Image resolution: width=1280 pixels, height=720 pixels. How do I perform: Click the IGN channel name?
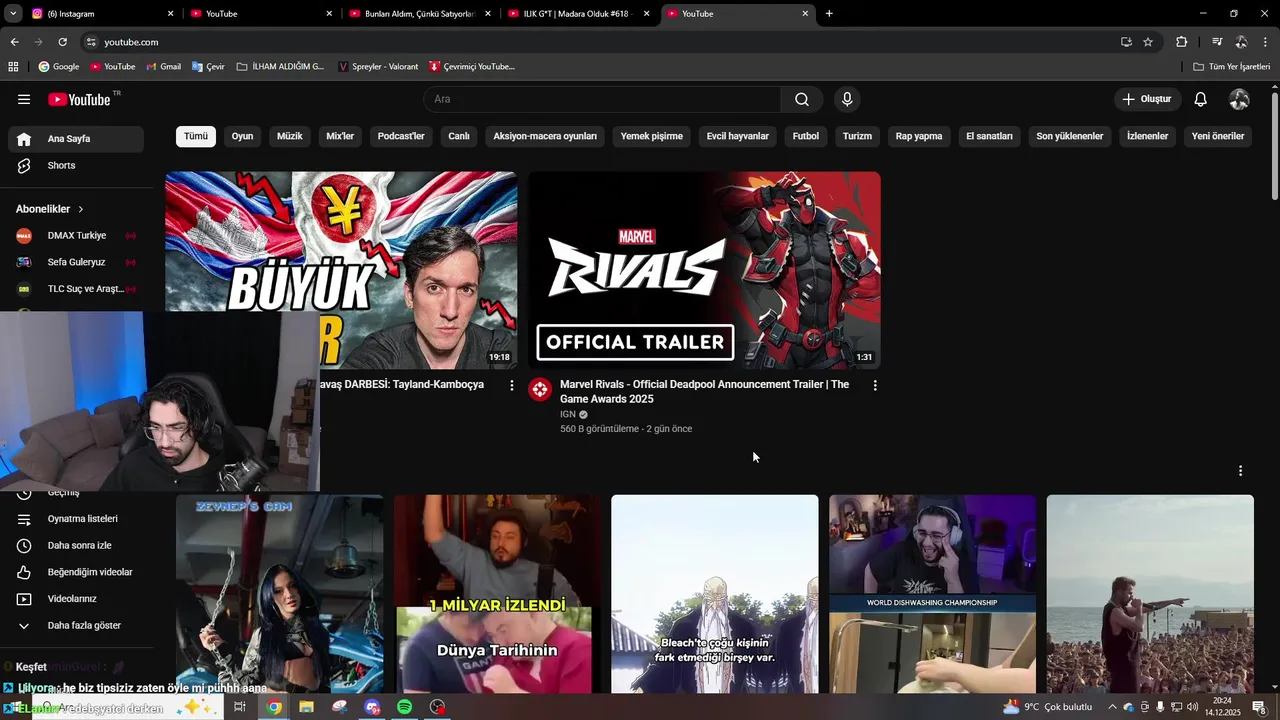tap(567, 414)
